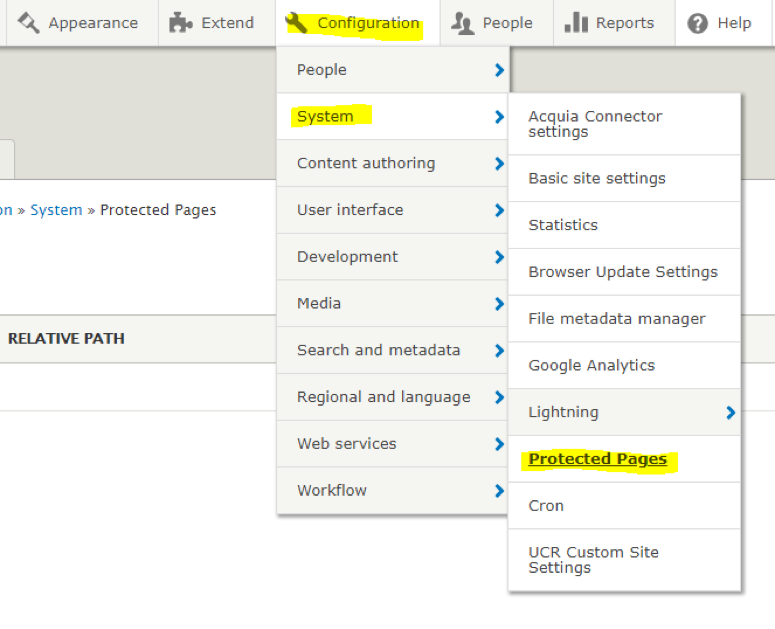Expand the System submenu arrow
The width and height of the screenshot is (775, 629).
click(499, 117)
